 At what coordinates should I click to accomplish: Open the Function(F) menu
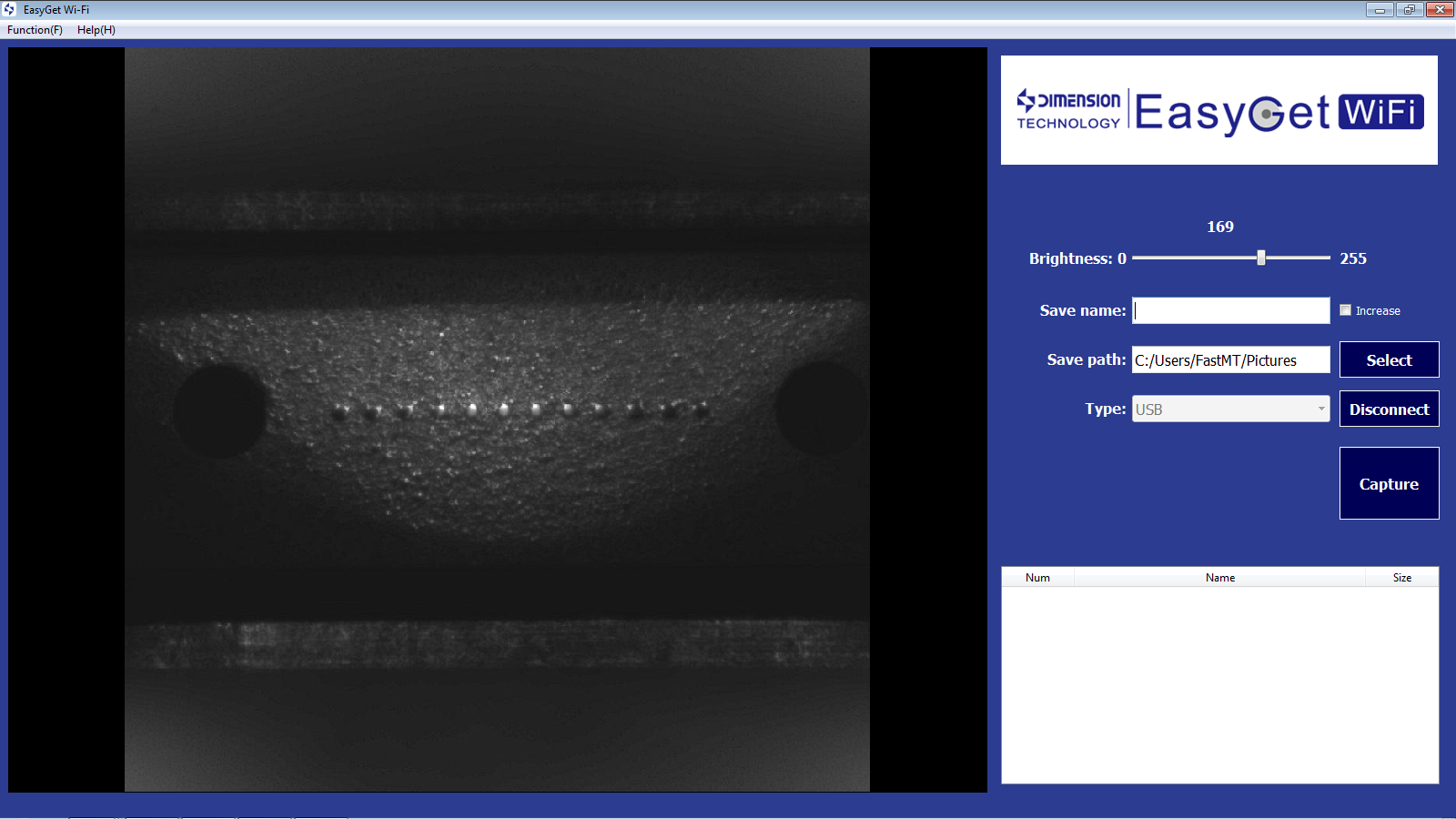35,30
